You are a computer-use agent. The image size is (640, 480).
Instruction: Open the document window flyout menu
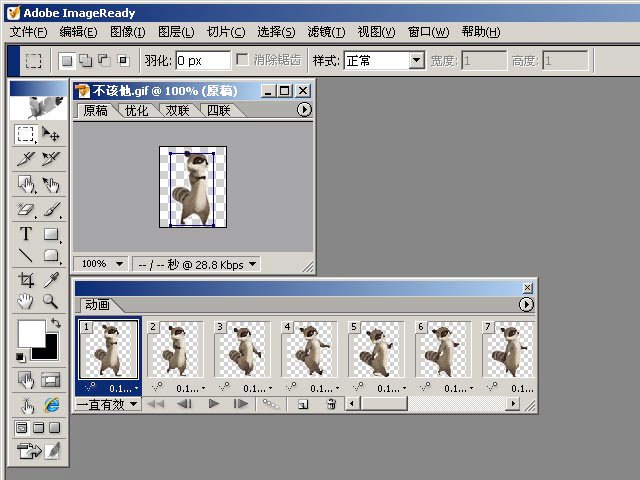pyautogui.click(x=304, y=110)
